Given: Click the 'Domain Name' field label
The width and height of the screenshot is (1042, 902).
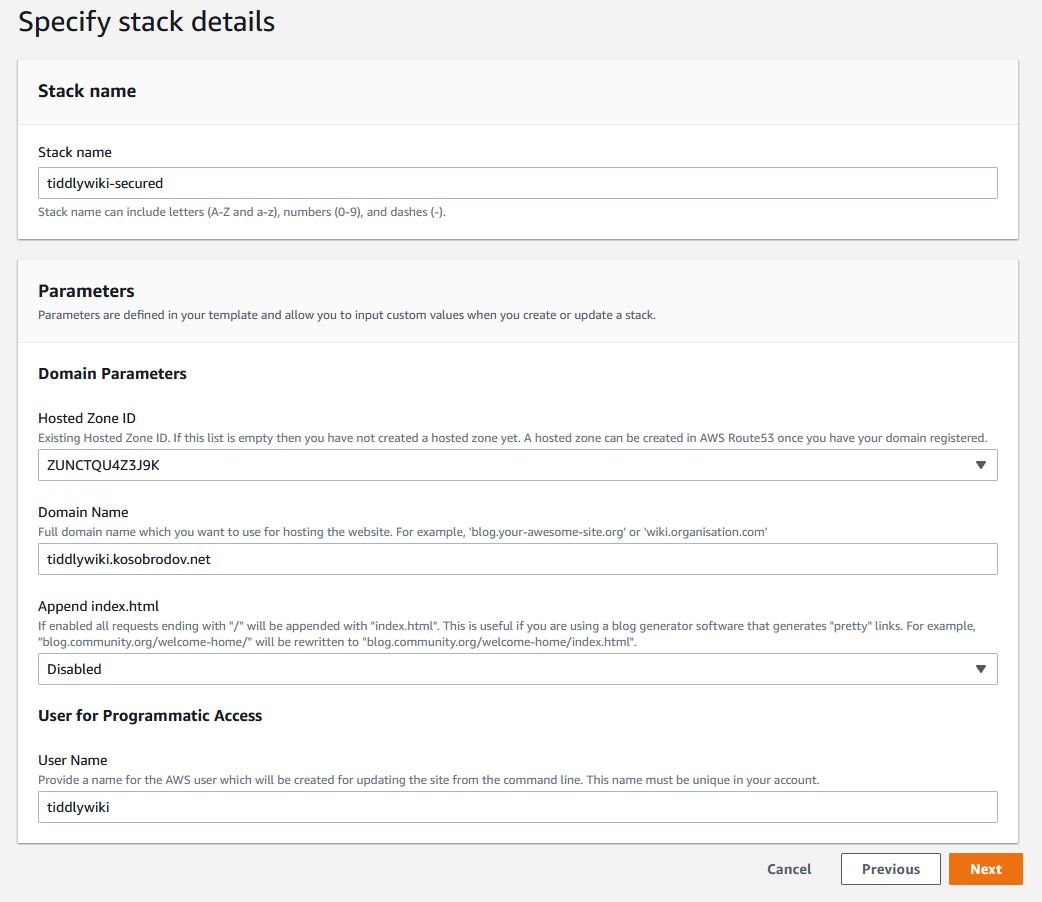Looking at the screenshot, I should click(83, 512).
